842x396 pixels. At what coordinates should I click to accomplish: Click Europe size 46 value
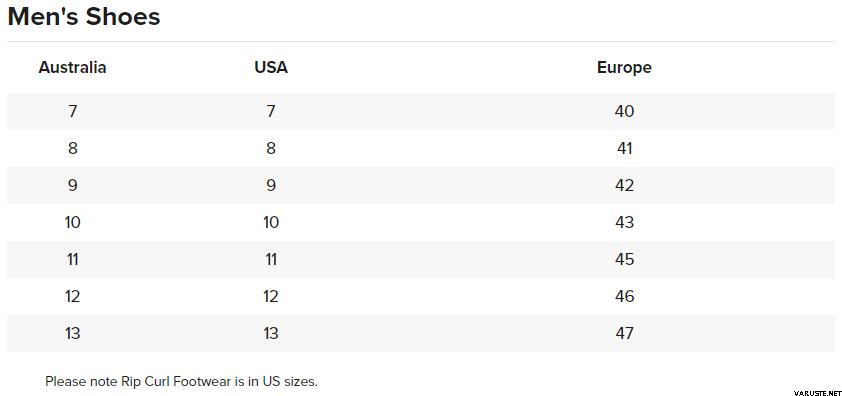[x=625, y=297]
